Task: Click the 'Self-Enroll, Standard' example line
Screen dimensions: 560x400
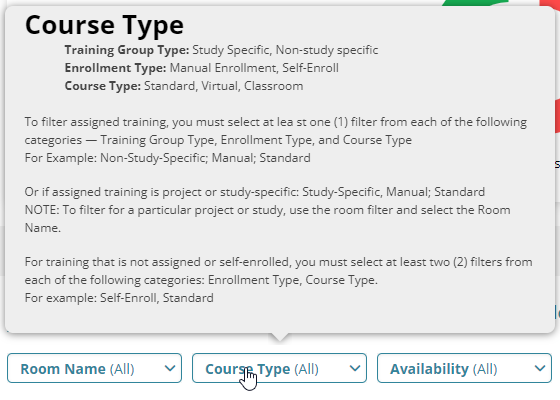Action: pyautogui.click(x=119, y=298)
